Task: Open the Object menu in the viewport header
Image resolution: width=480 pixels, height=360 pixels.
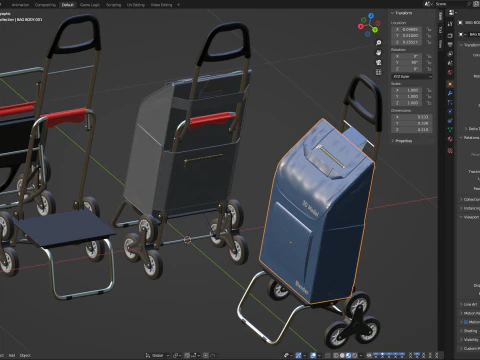Action: (x=25, y=356)
